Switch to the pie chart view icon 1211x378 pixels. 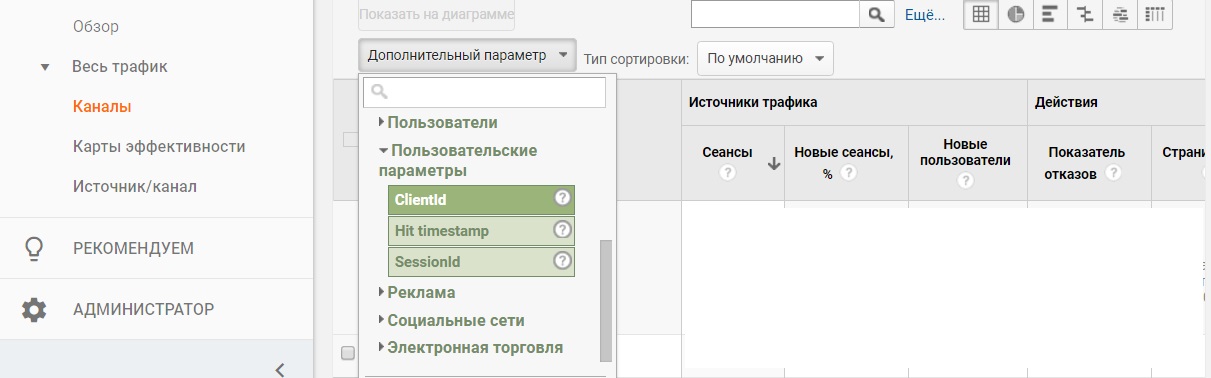pyautogui.click(x=1015, y=14)
